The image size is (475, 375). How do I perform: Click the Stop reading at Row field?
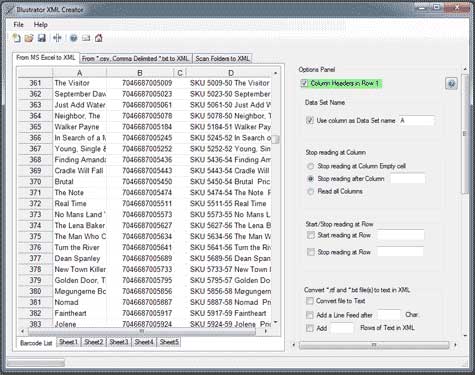[x=400, y=252]
